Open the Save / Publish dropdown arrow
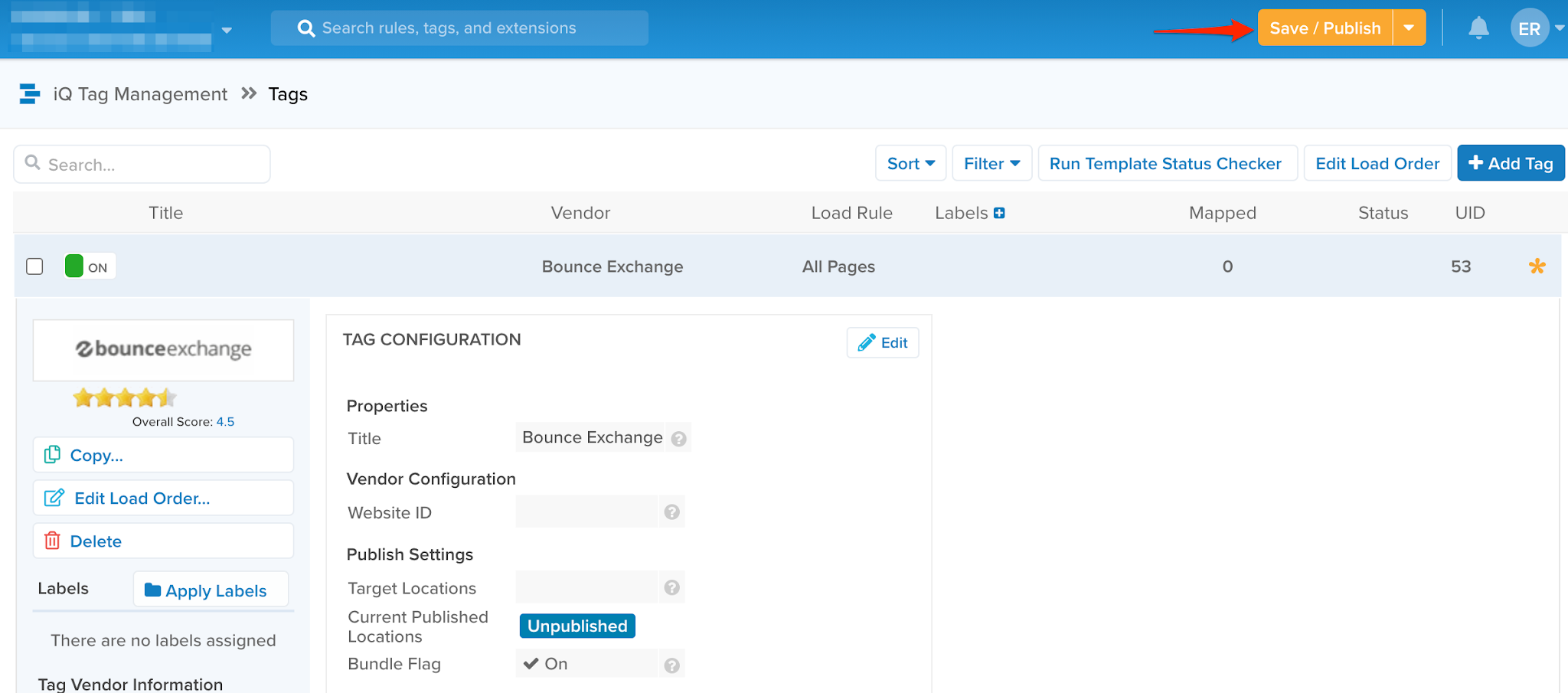 click(x=1409, y=28)
